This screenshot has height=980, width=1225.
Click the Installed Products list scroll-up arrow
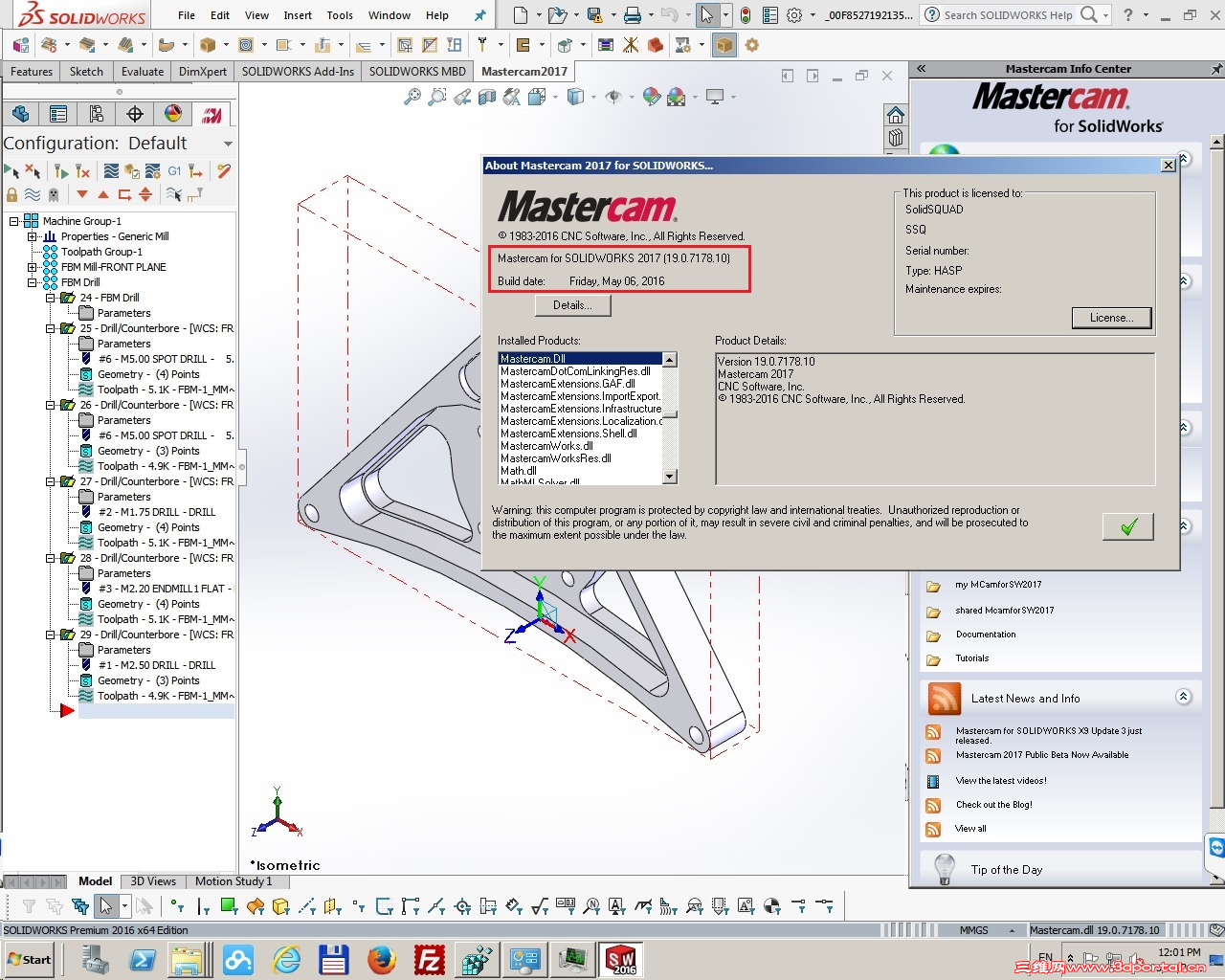(x=670, y=360)
